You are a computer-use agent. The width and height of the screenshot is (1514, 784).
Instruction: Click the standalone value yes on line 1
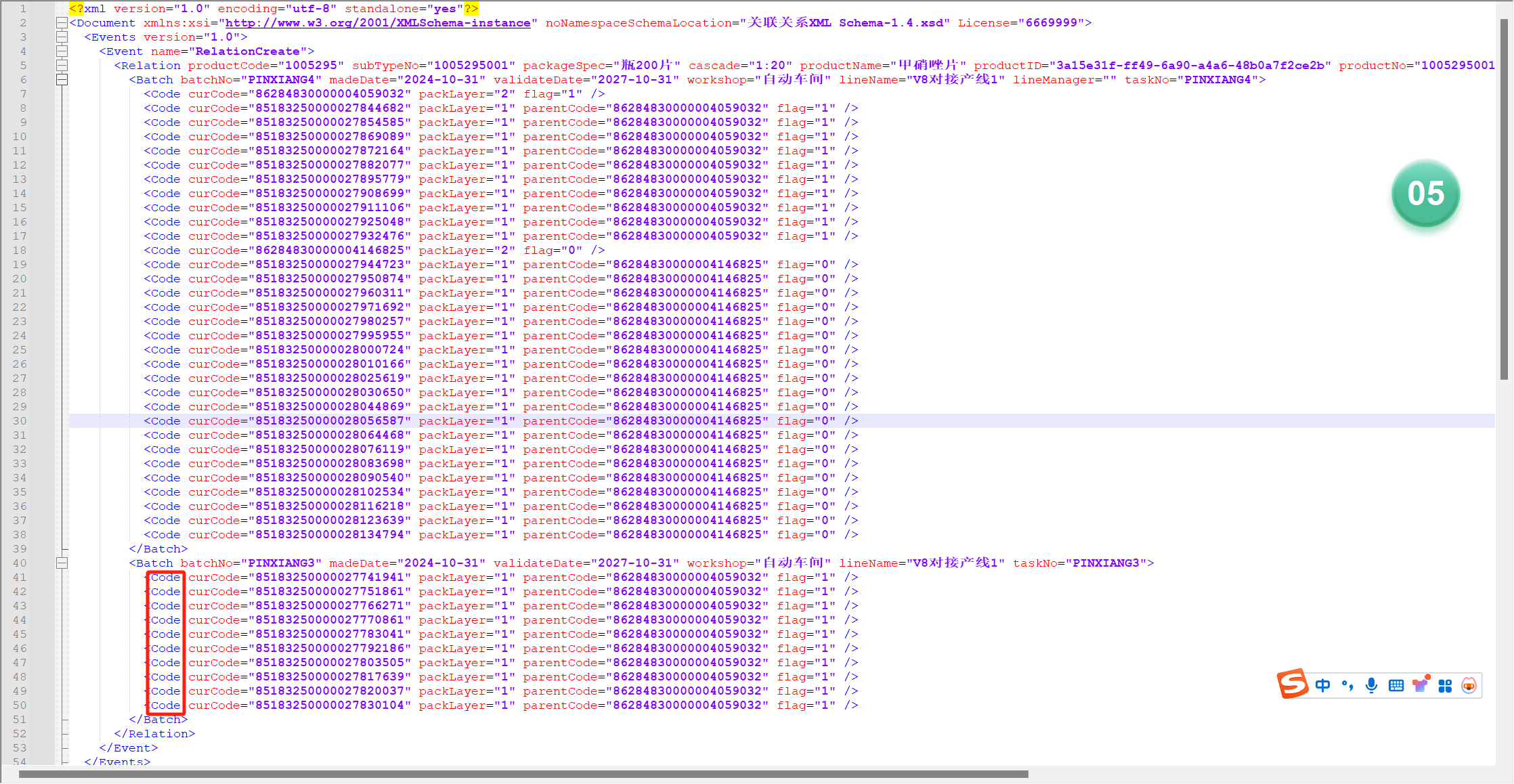445,9
